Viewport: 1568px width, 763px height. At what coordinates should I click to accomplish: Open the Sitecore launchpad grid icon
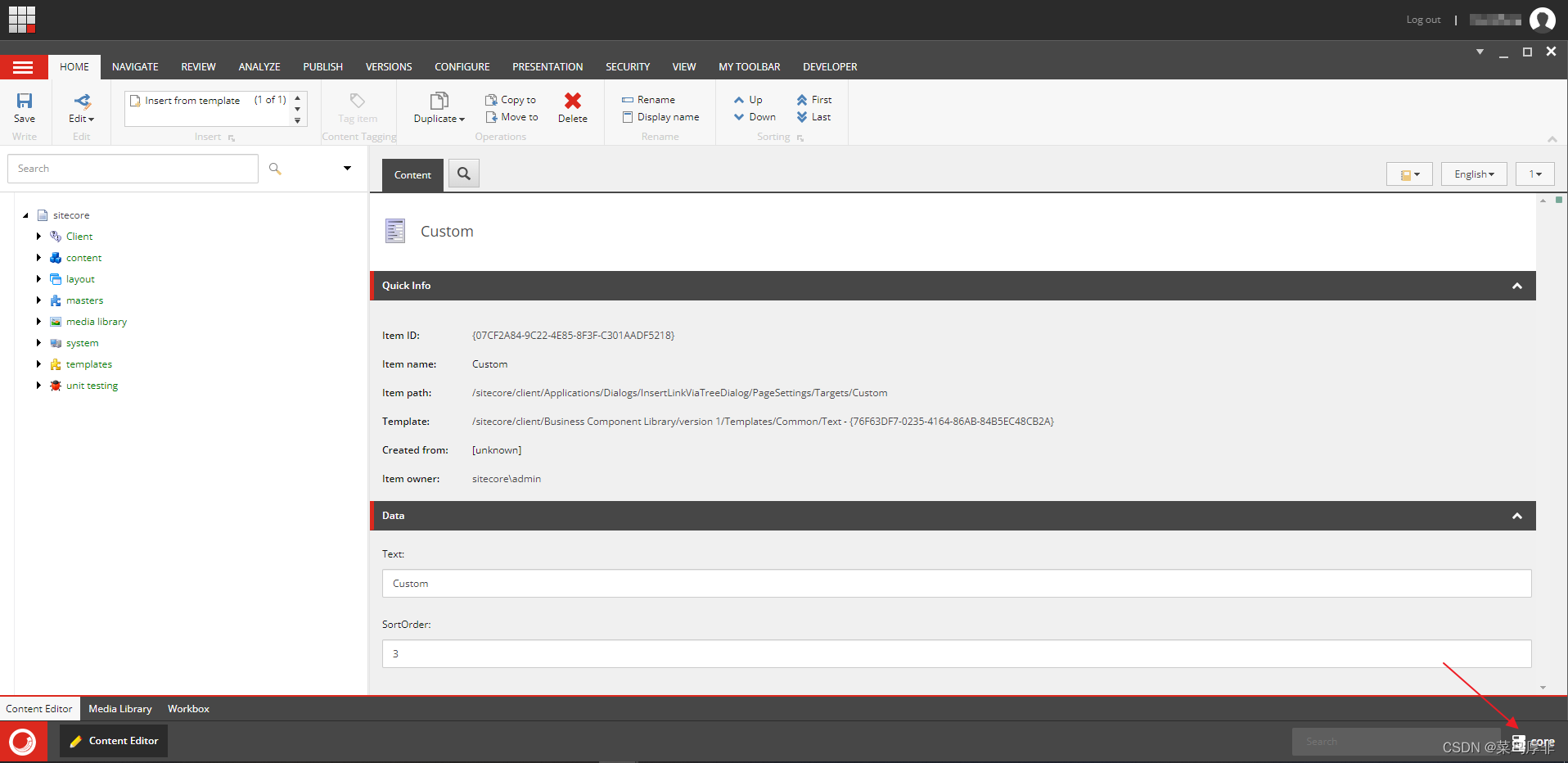click(x=22, y=20)
